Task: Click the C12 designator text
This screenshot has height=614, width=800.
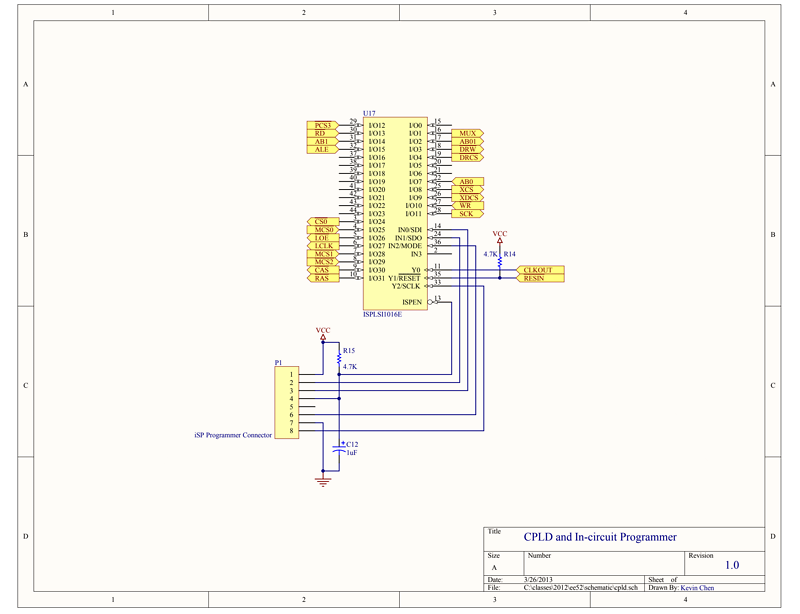Action: pyautogui.click(x=352, y=445)
